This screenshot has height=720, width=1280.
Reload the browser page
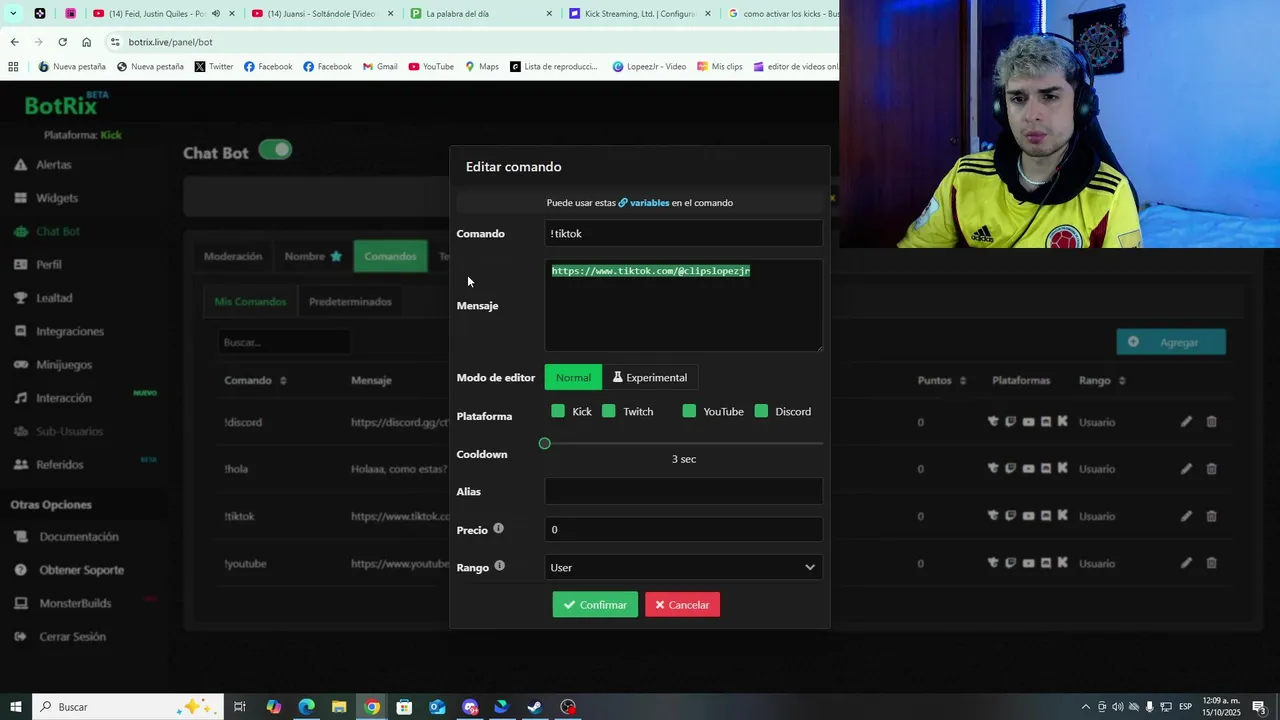tap(62, 42)
